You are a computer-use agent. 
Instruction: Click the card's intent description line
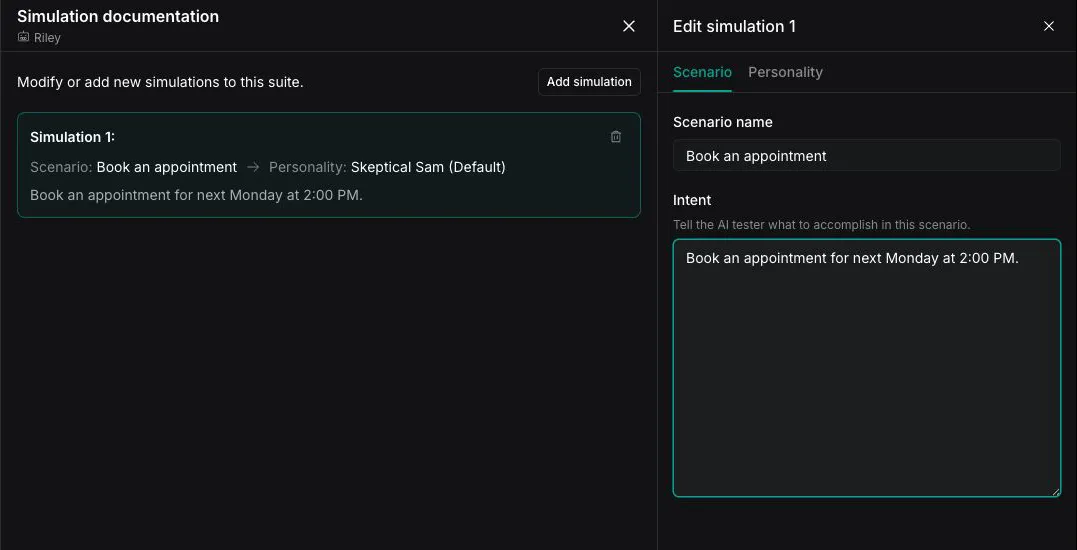point(196,195)
